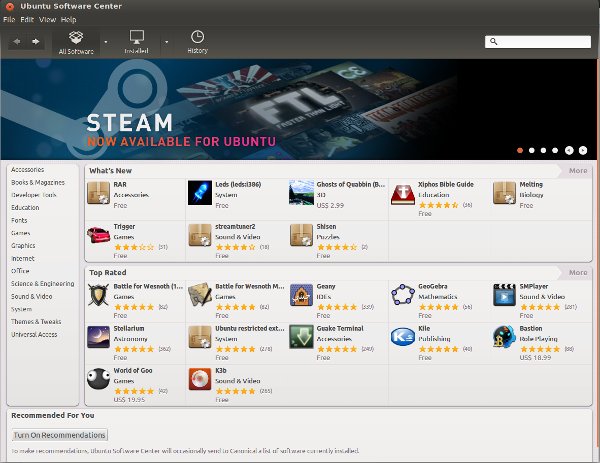
Task: Open the Installed software view
Action: [x=136, y=42]
